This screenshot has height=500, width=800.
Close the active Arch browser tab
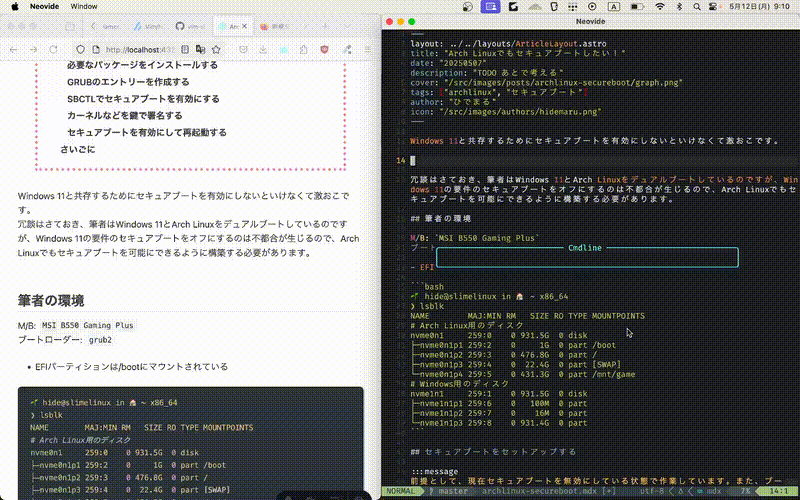[x=244, y=27]
